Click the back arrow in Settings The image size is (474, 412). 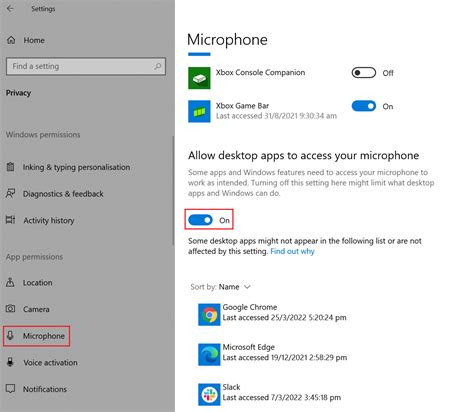pos(10,9)
